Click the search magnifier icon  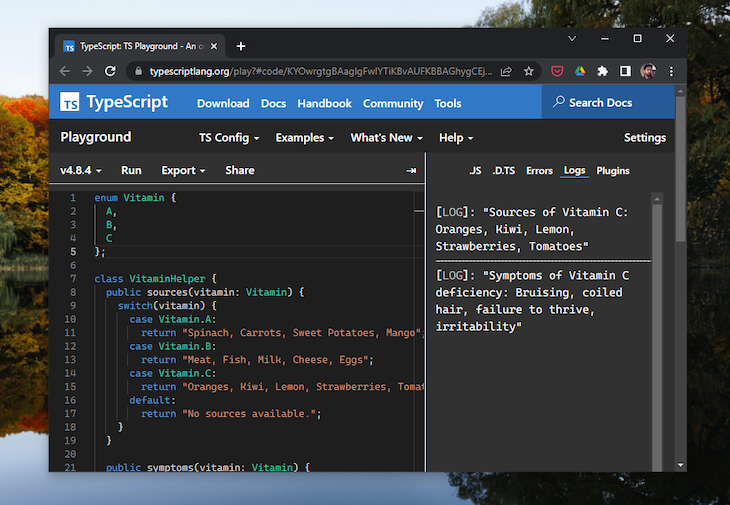[559, 102]
